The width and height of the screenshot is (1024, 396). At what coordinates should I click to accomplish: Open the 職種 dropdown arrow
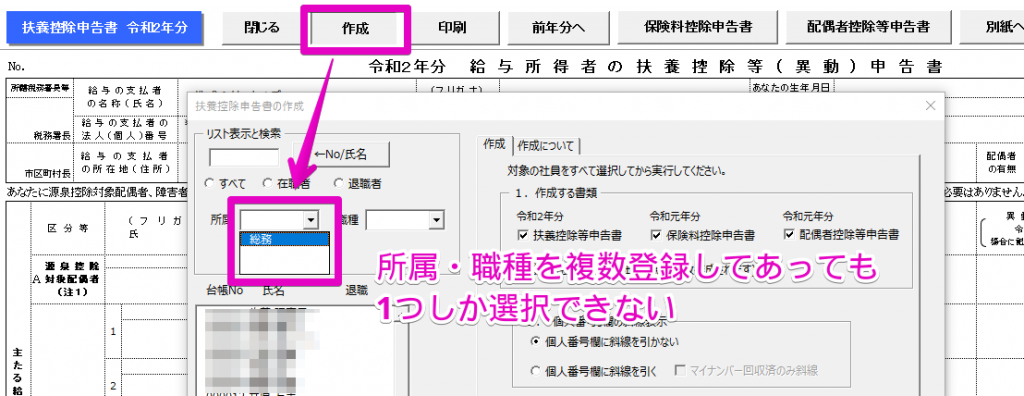point(436,221)
